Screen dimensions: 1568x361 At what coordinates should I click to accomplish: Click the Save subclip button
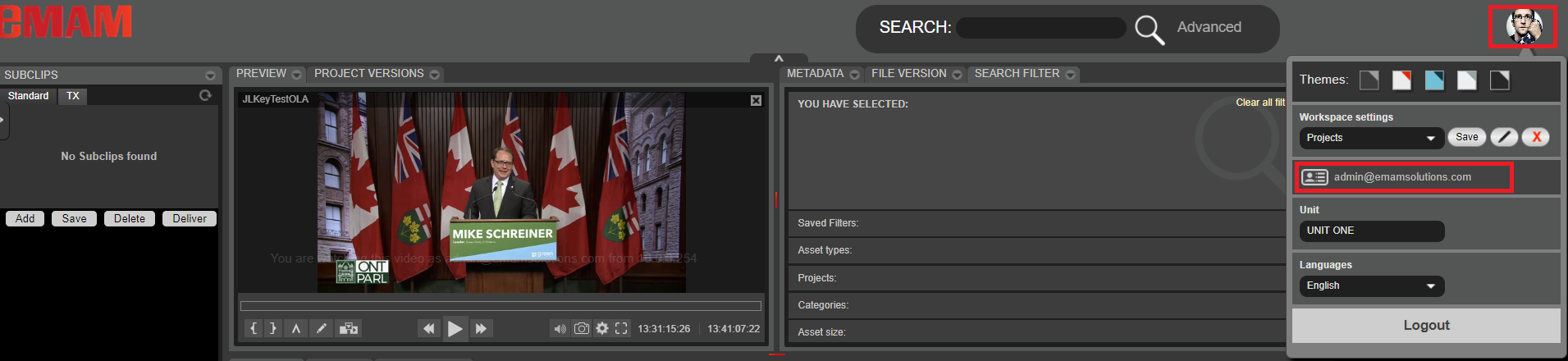tap(74, 218)
